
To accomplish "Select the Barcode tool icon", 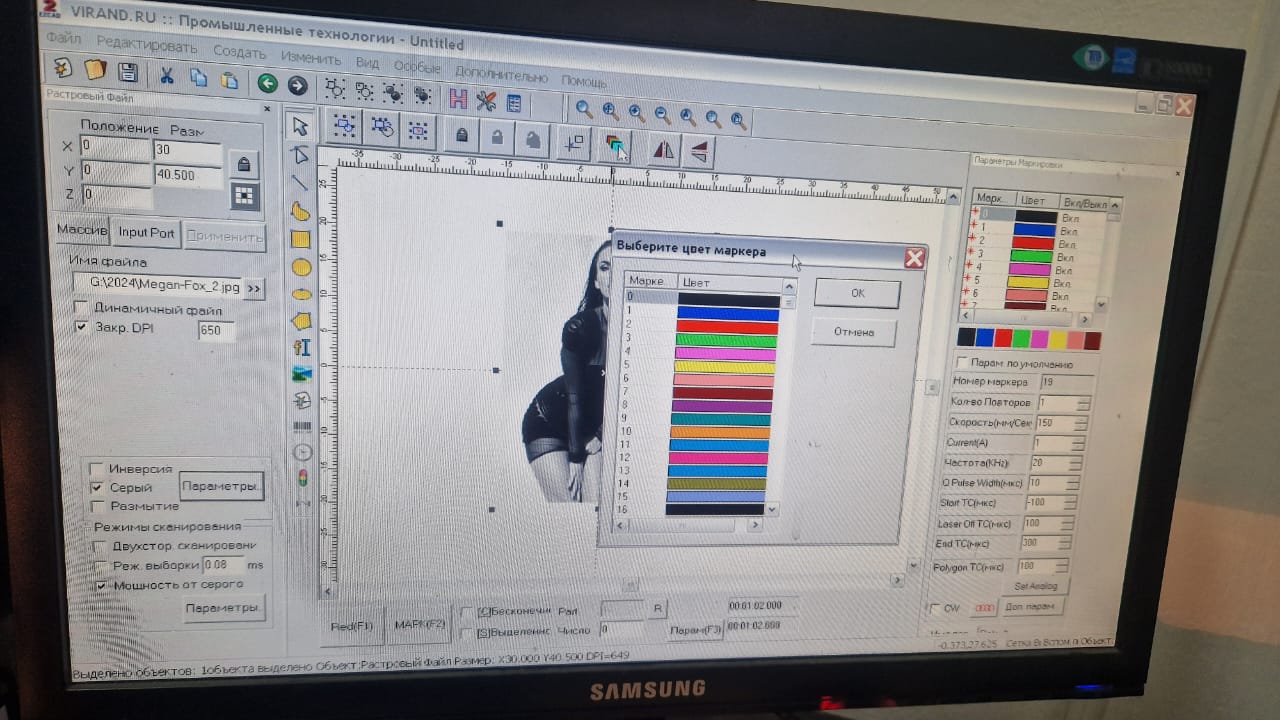I will 301,427.
